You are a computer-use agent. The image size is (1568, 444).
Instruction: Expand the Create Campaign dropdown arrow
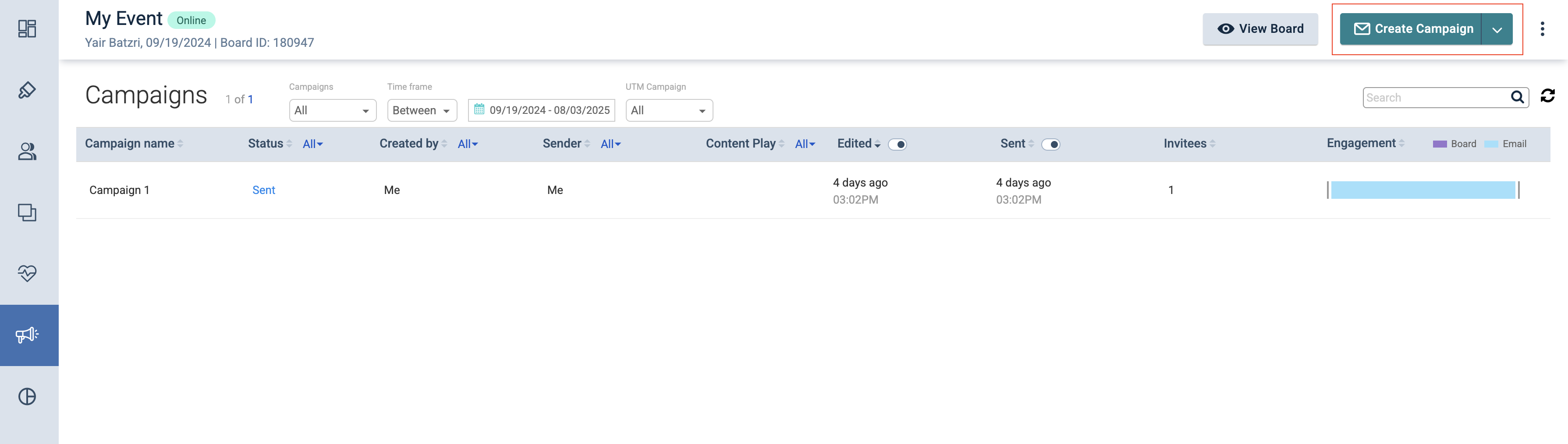click(1497, 29)
